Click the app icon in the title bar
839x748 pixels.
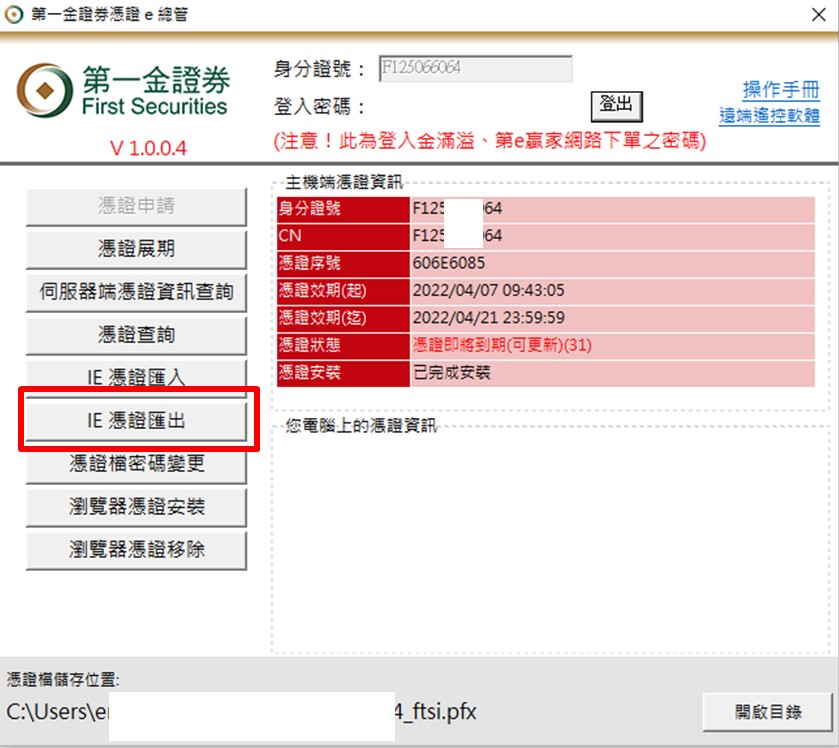[13, 15]
